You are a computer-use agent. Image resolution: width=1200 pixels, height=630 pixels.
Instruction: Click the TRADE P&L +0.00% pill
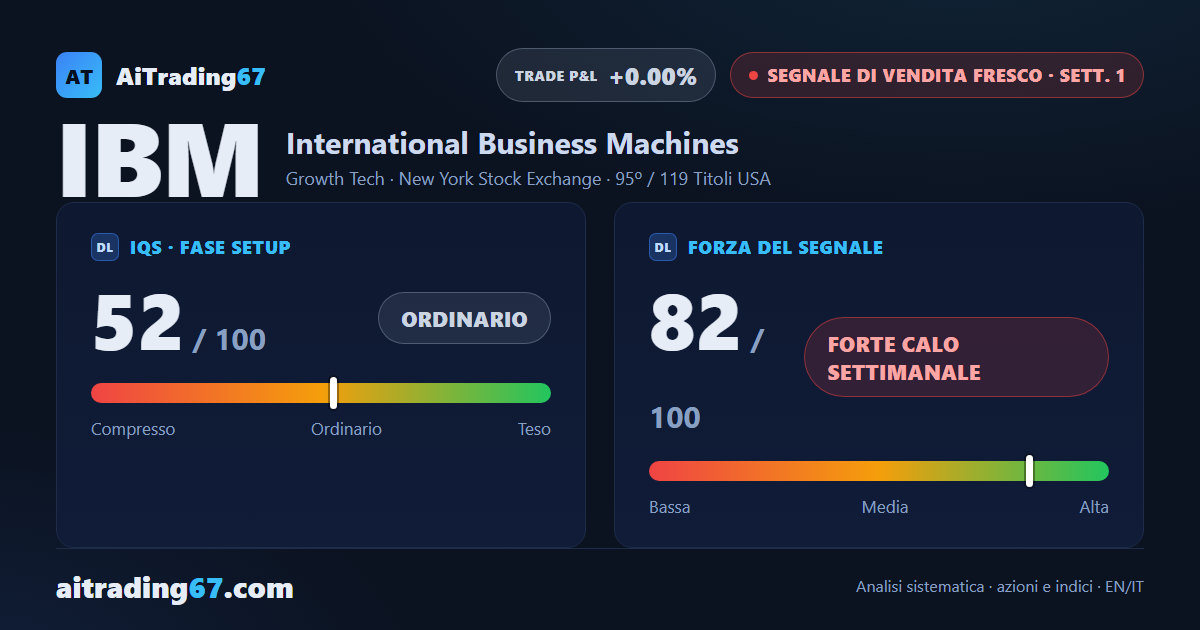tap(606, 75)
